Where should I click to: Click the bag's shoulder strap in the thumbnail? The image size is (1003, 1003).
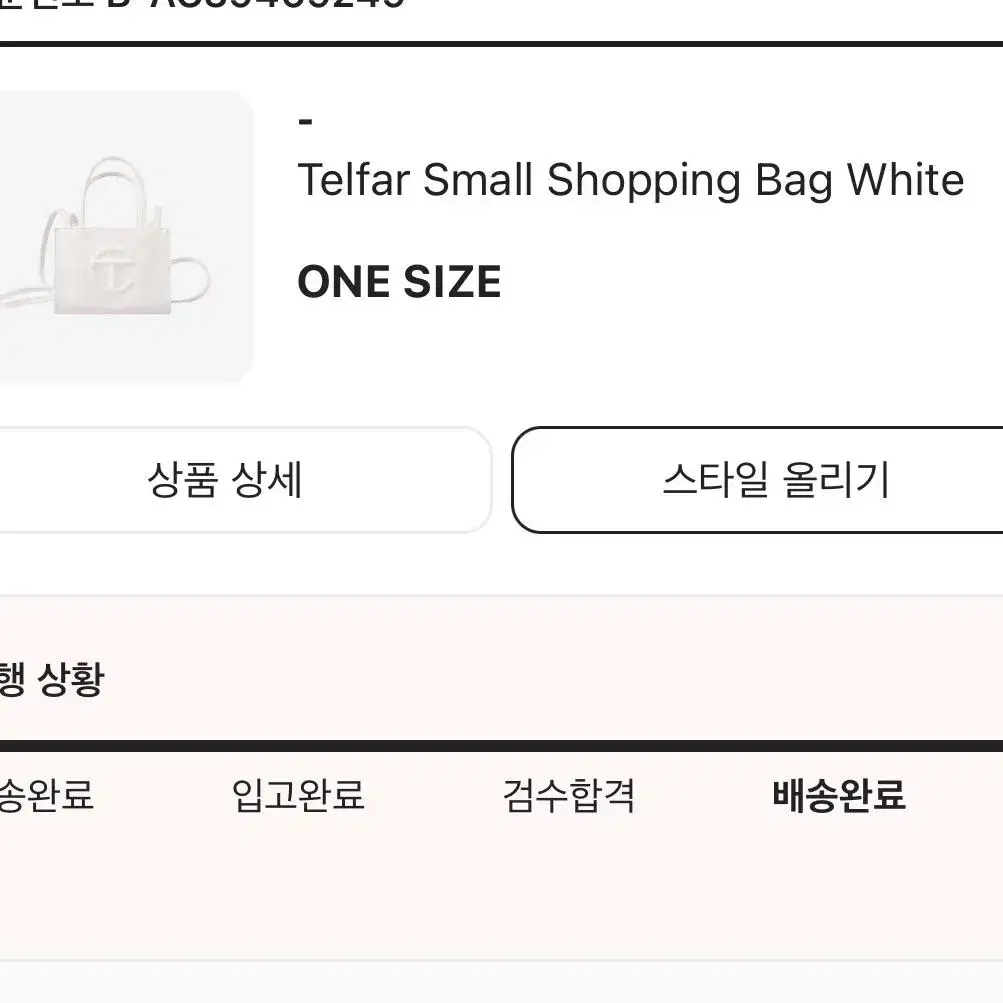coord(32,269)
